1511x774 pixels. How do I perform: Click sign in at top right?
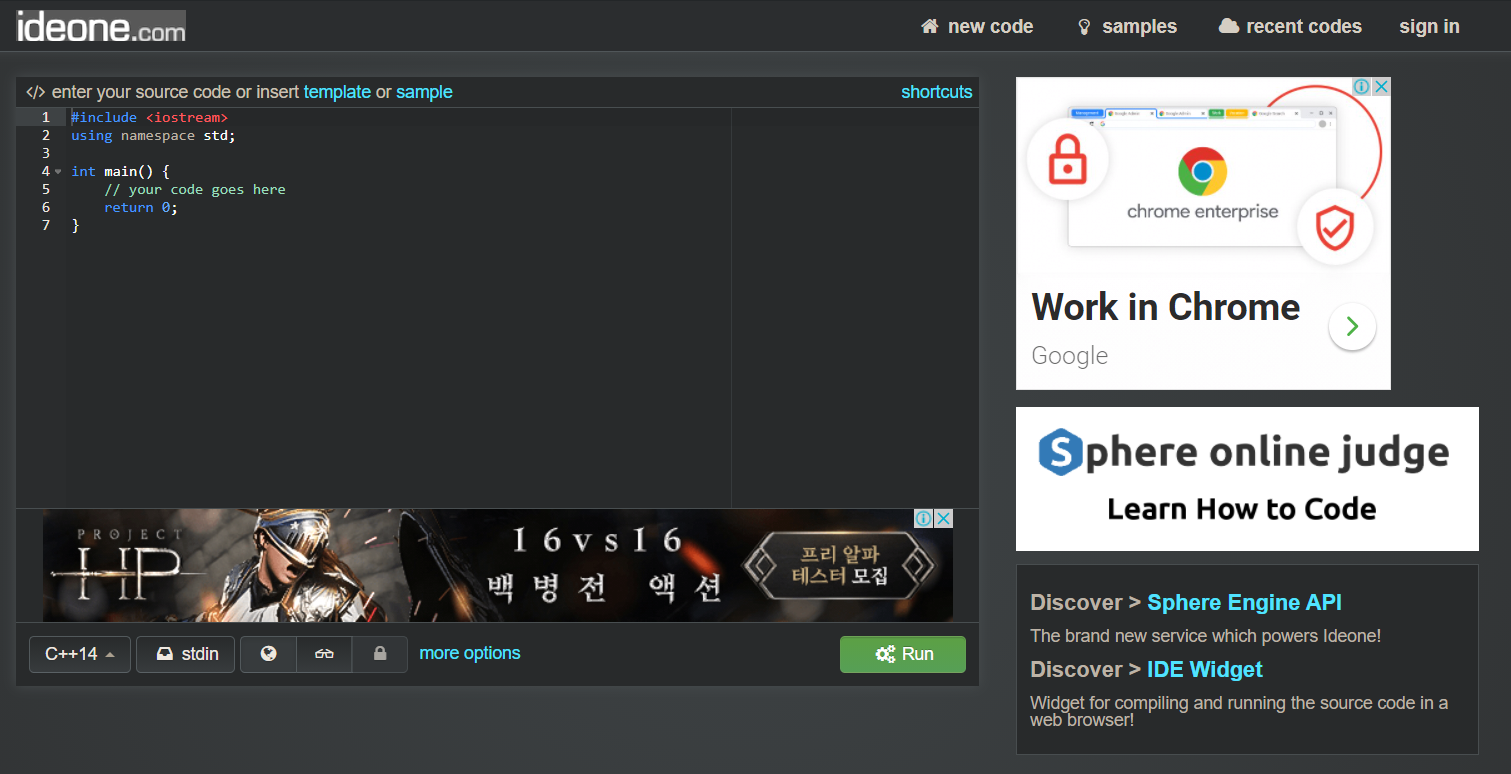pyautogui.click(x=1429, y=27)
